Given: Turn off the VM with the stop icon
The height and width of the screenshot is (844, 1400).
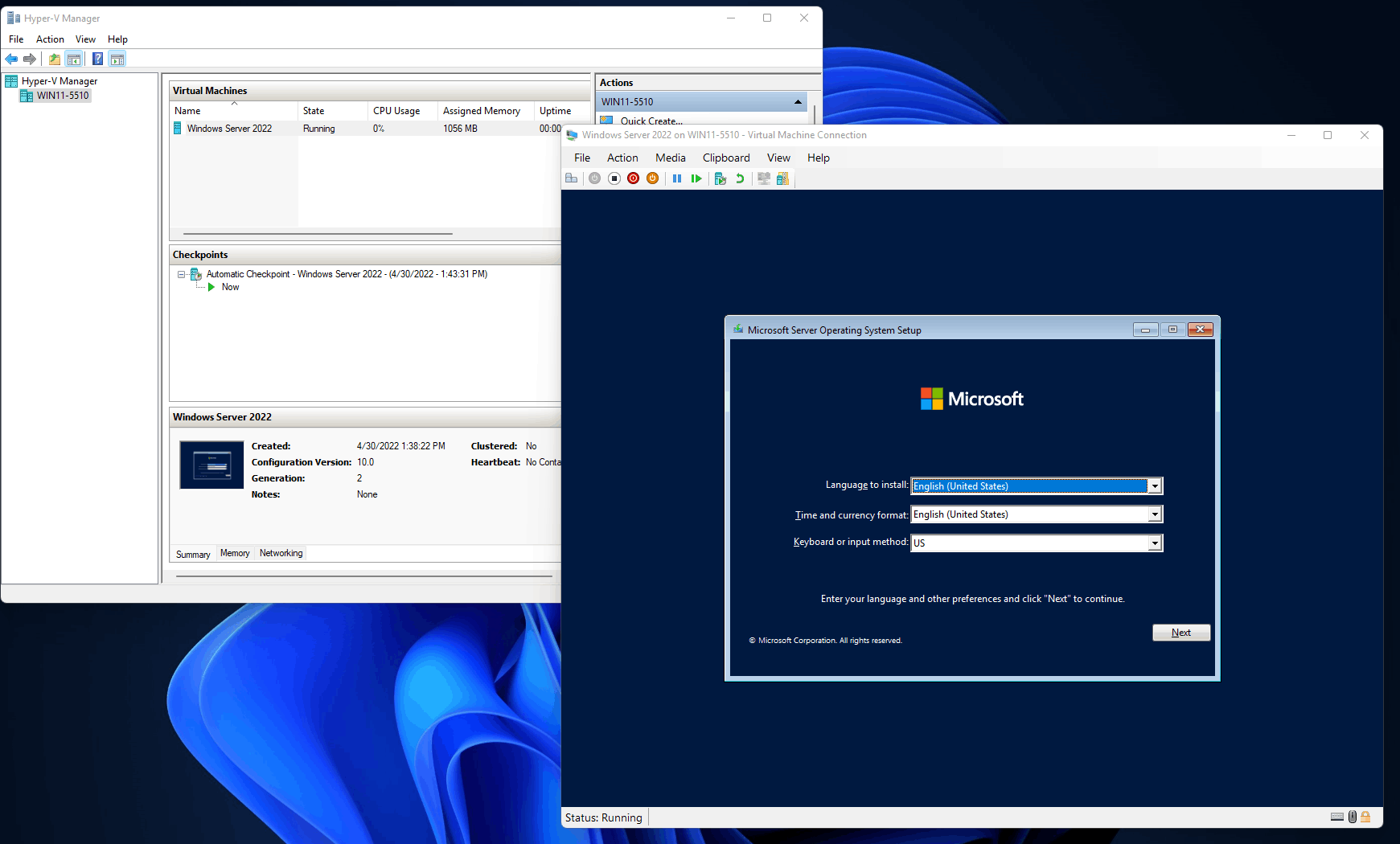Looking at the screenshot, I should 614,178.
